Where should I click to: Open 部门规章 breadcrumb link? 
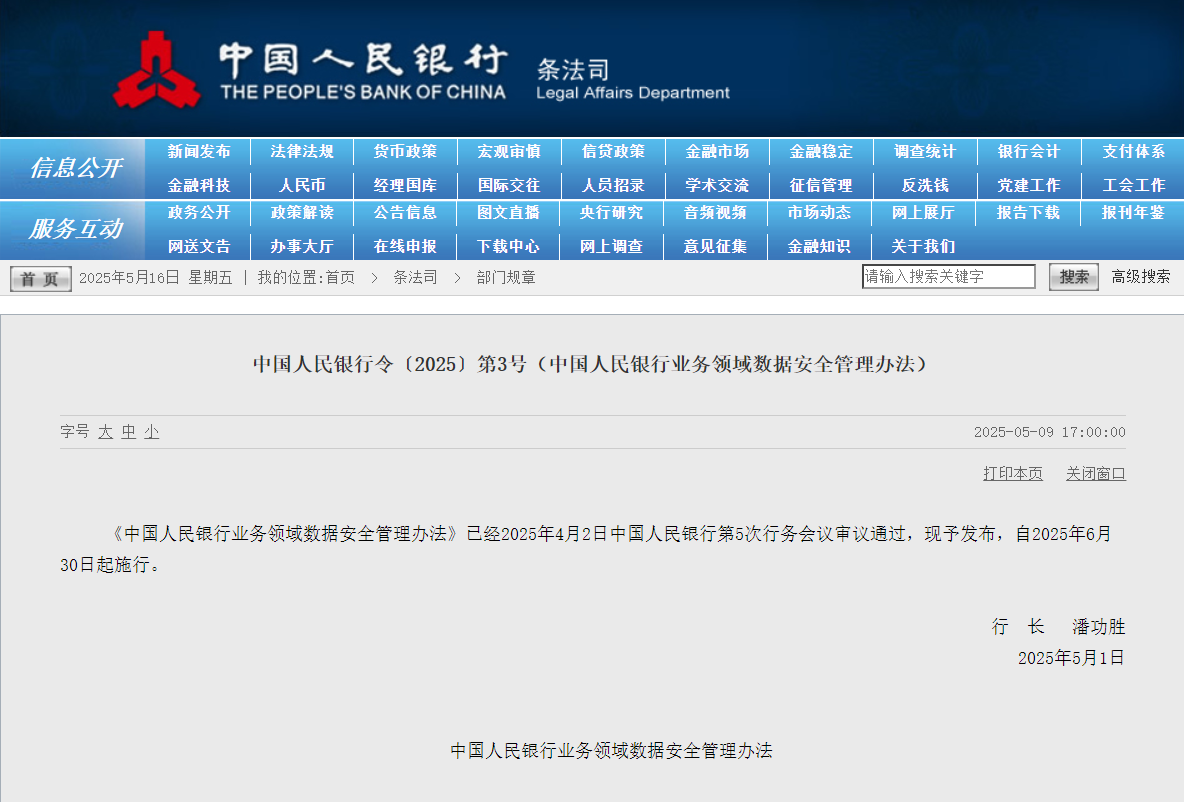tap(506, 278)
